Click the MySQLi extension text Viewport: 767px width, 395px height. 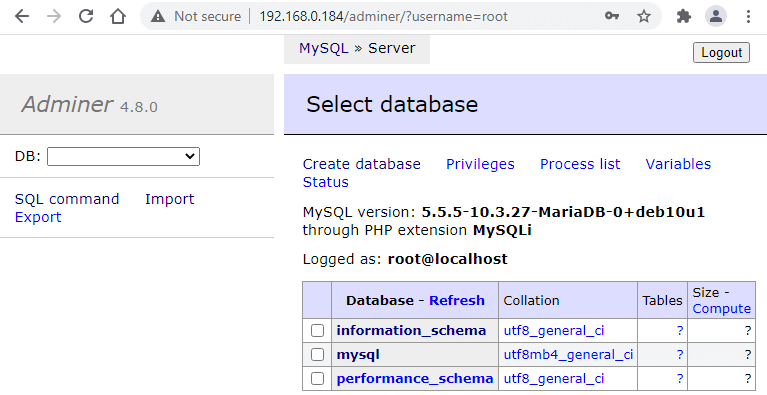pos(502,230)
